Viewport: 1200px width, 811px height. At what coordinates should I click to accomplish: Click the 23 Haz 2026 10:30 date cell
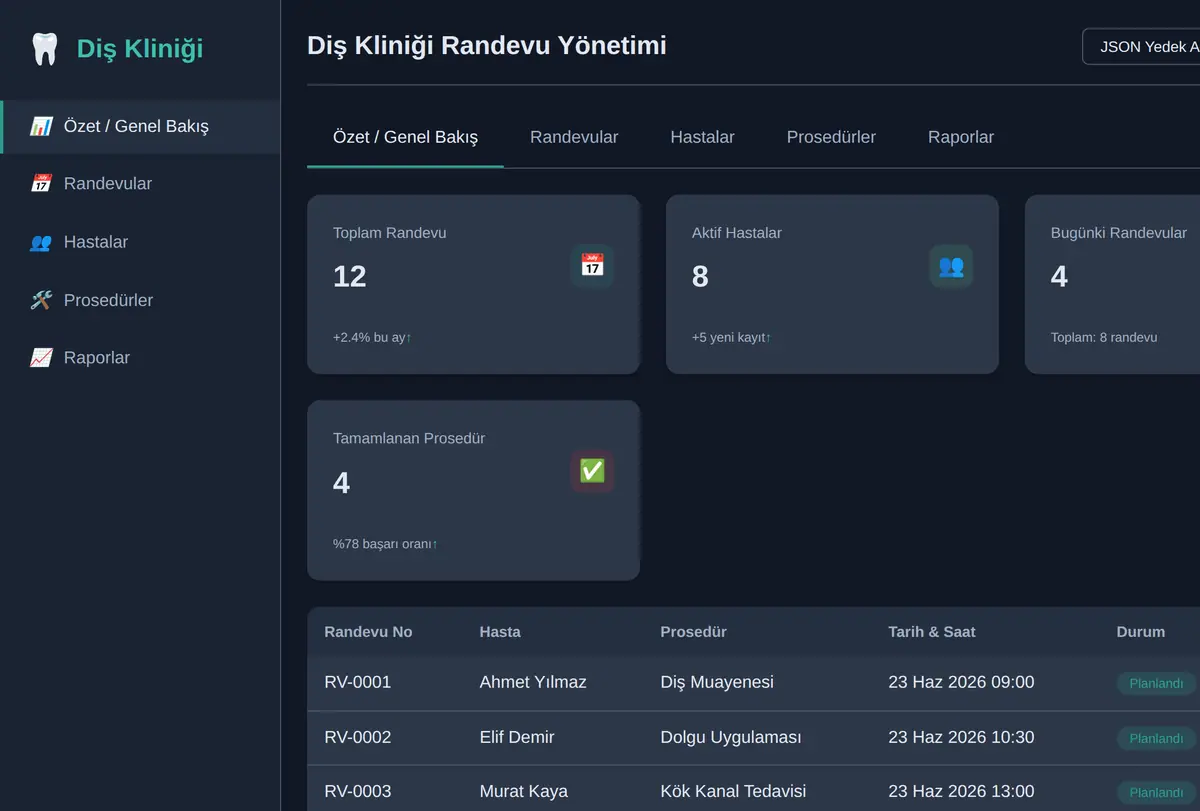961,737
